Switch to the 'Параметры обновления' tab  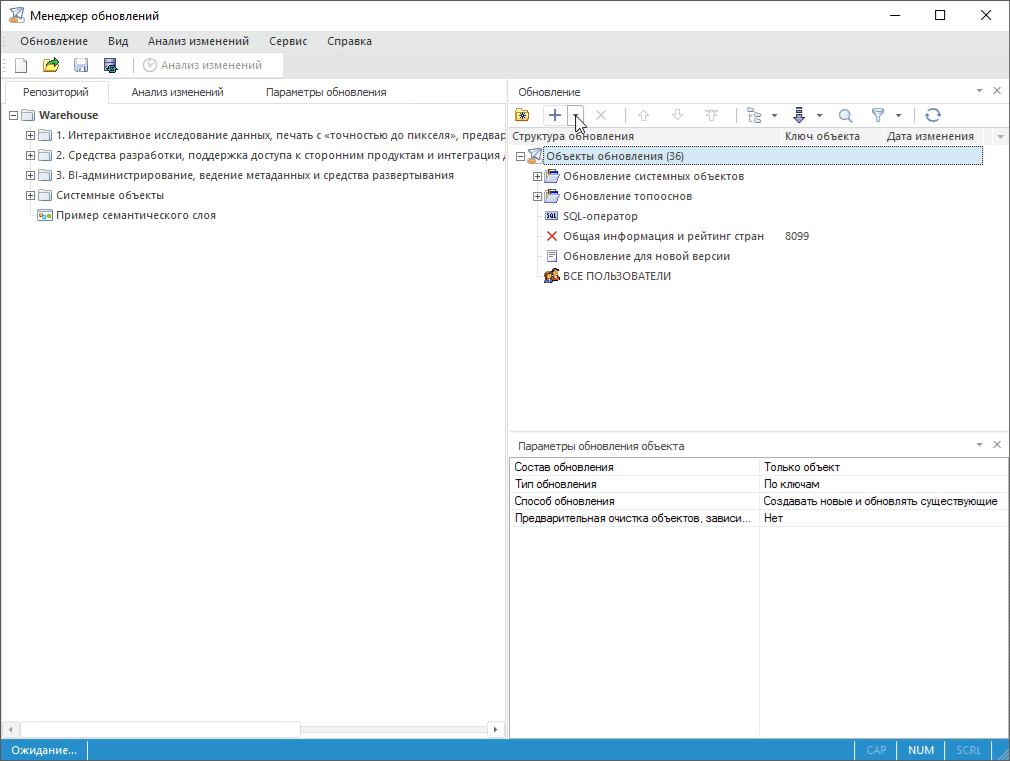coord(326,92)
